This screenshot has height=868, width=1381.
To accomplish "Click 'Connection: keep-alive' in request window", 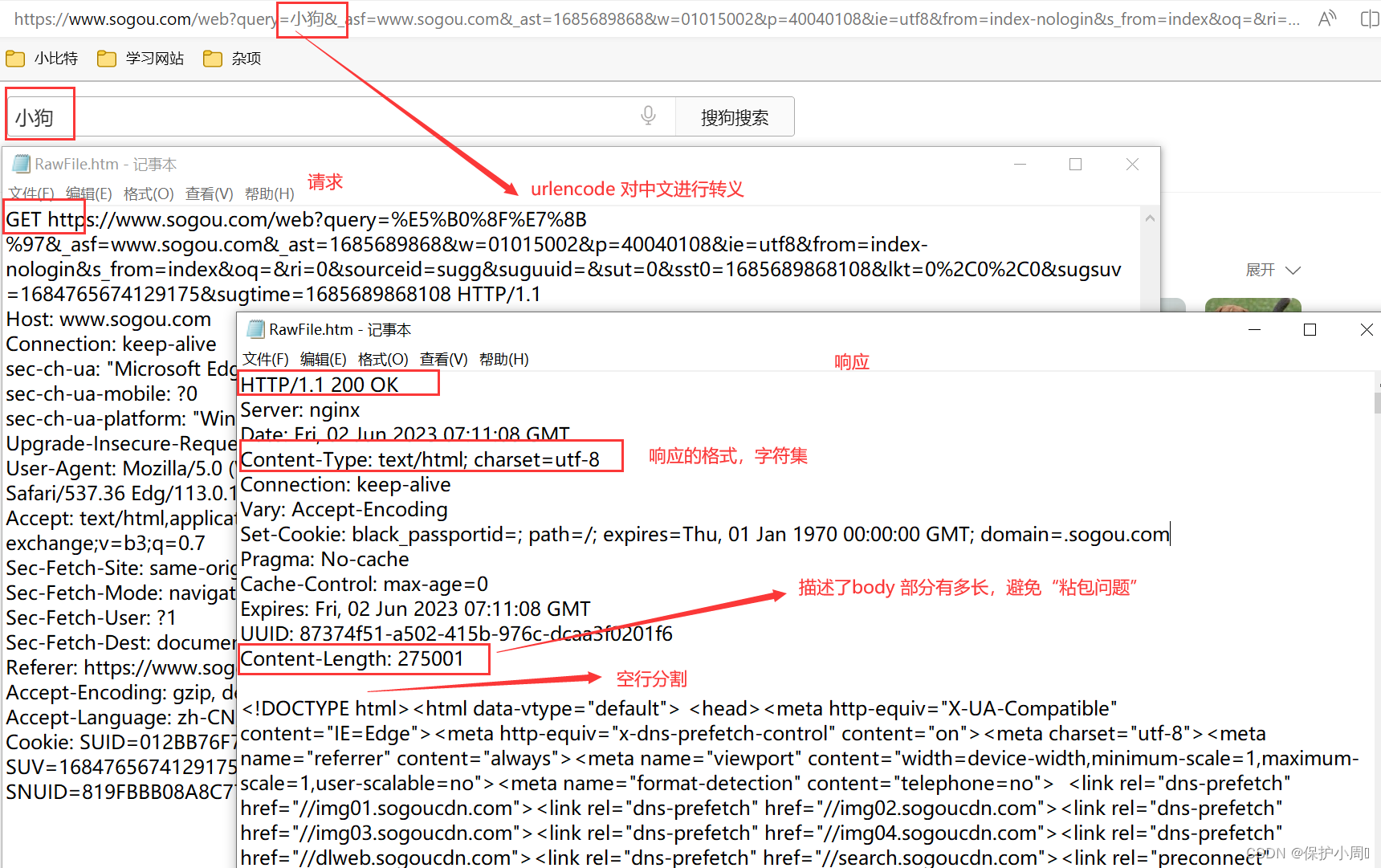I will click(112, 344).
